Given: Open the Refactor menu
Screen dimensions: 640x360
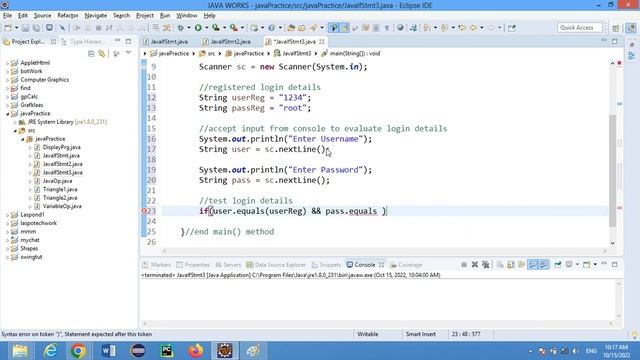Looking at the screenshot, I should (68, 16).
